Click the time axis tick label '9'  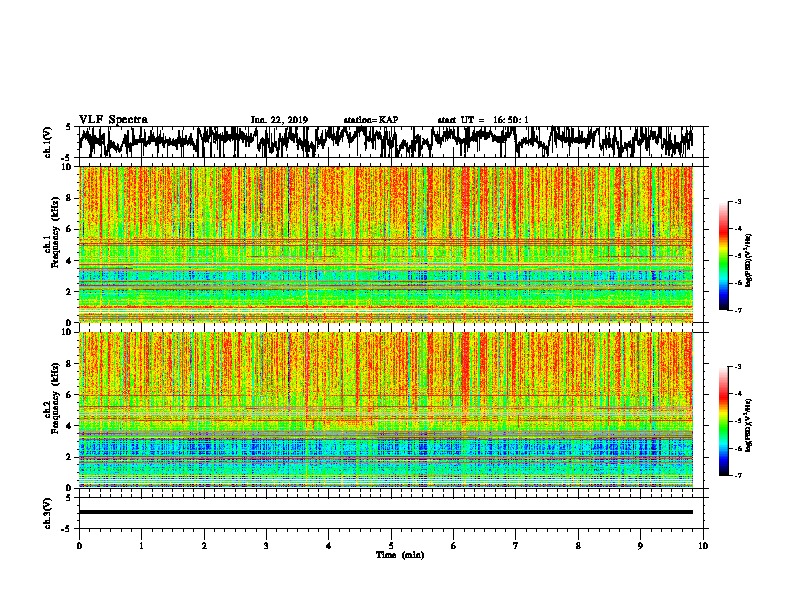[x=640, y=546]
